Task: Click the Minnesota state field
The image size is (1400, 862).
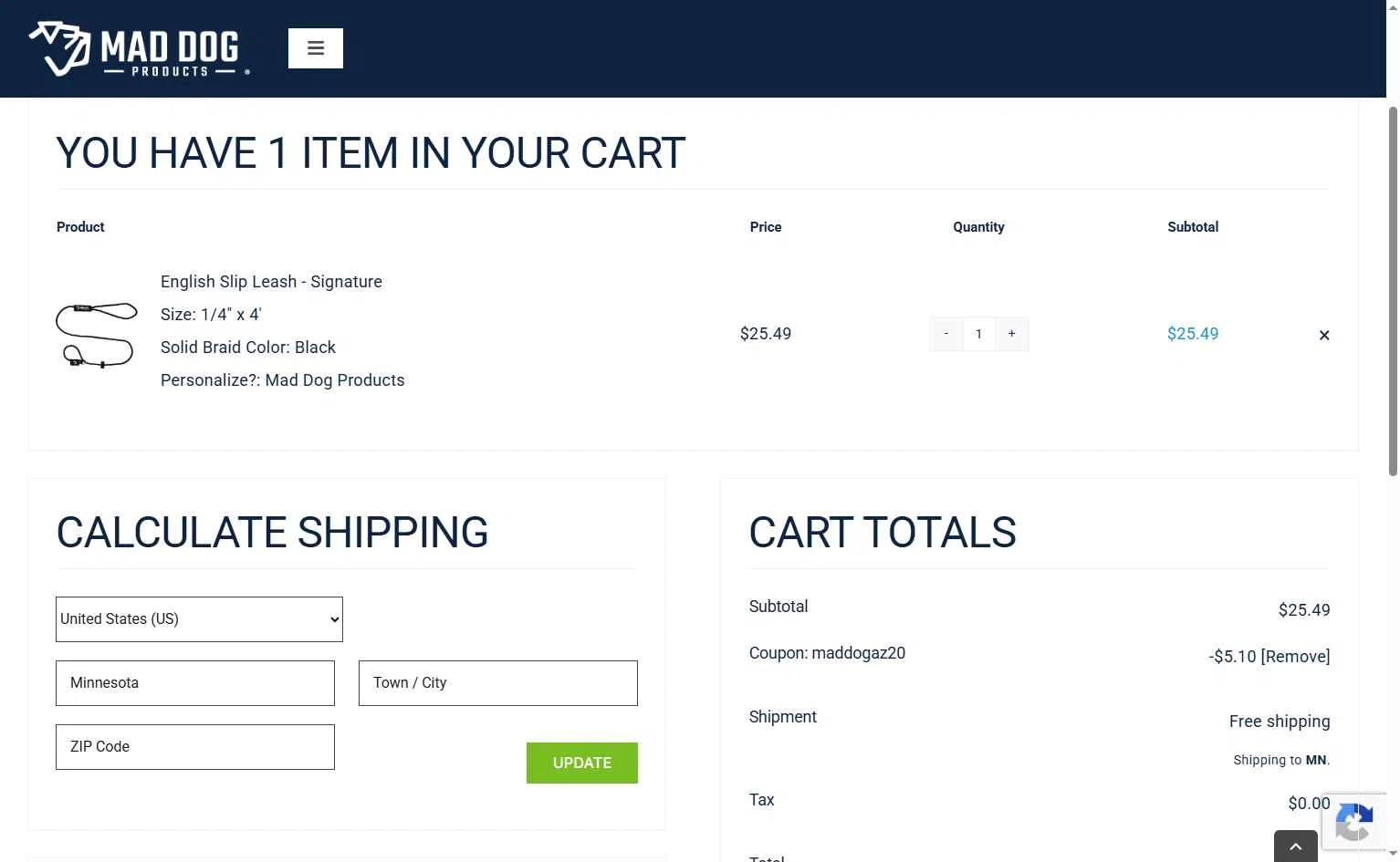Action: click(x=195, y=683)
